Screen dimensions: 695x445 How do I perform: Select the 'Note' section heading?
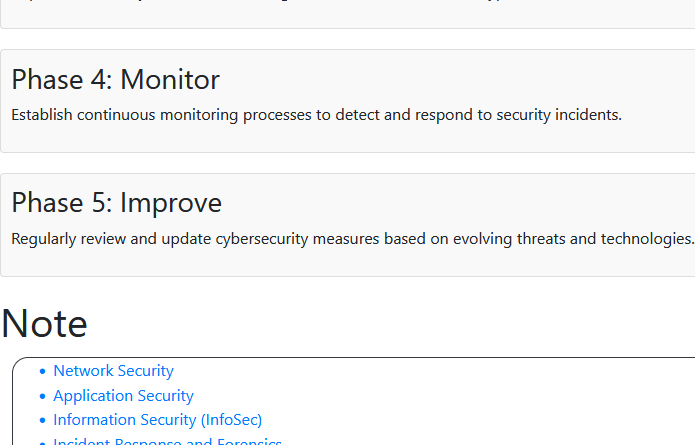44,324
